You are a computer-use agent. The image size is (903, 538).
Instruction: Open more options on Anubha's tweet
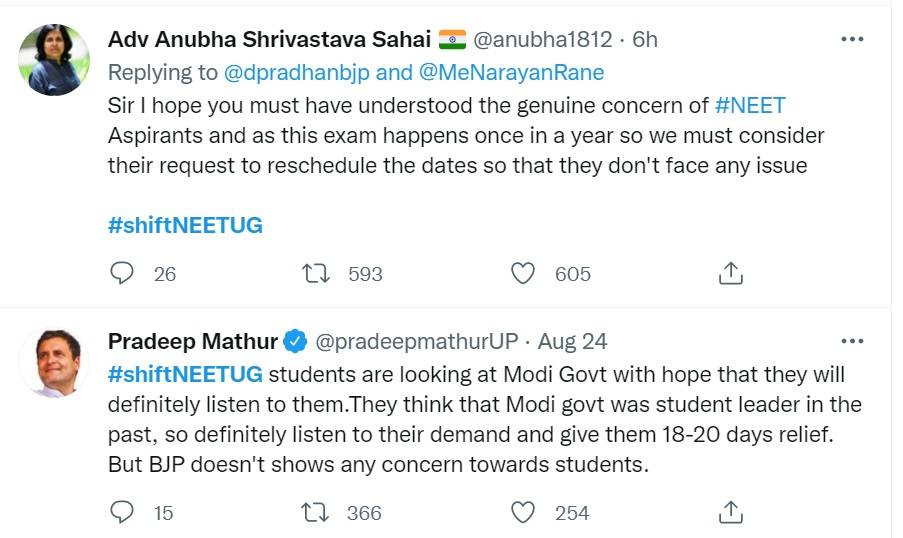click(x=852, y=40)
